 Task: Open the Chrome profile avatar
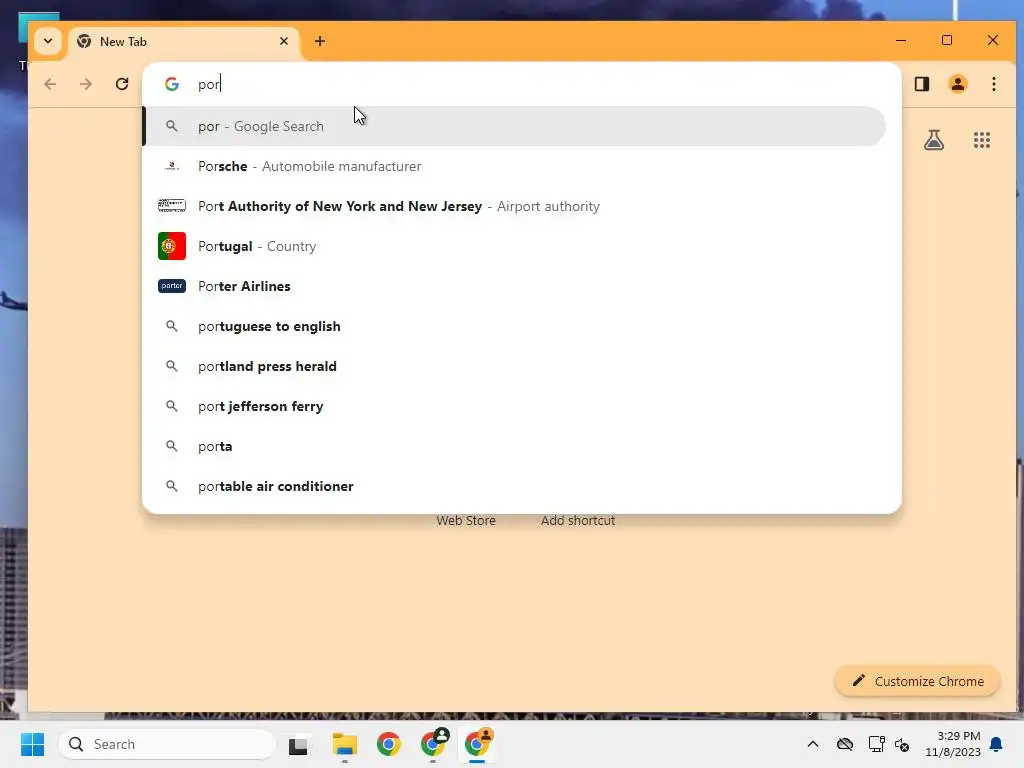click(x=958, y=84)
